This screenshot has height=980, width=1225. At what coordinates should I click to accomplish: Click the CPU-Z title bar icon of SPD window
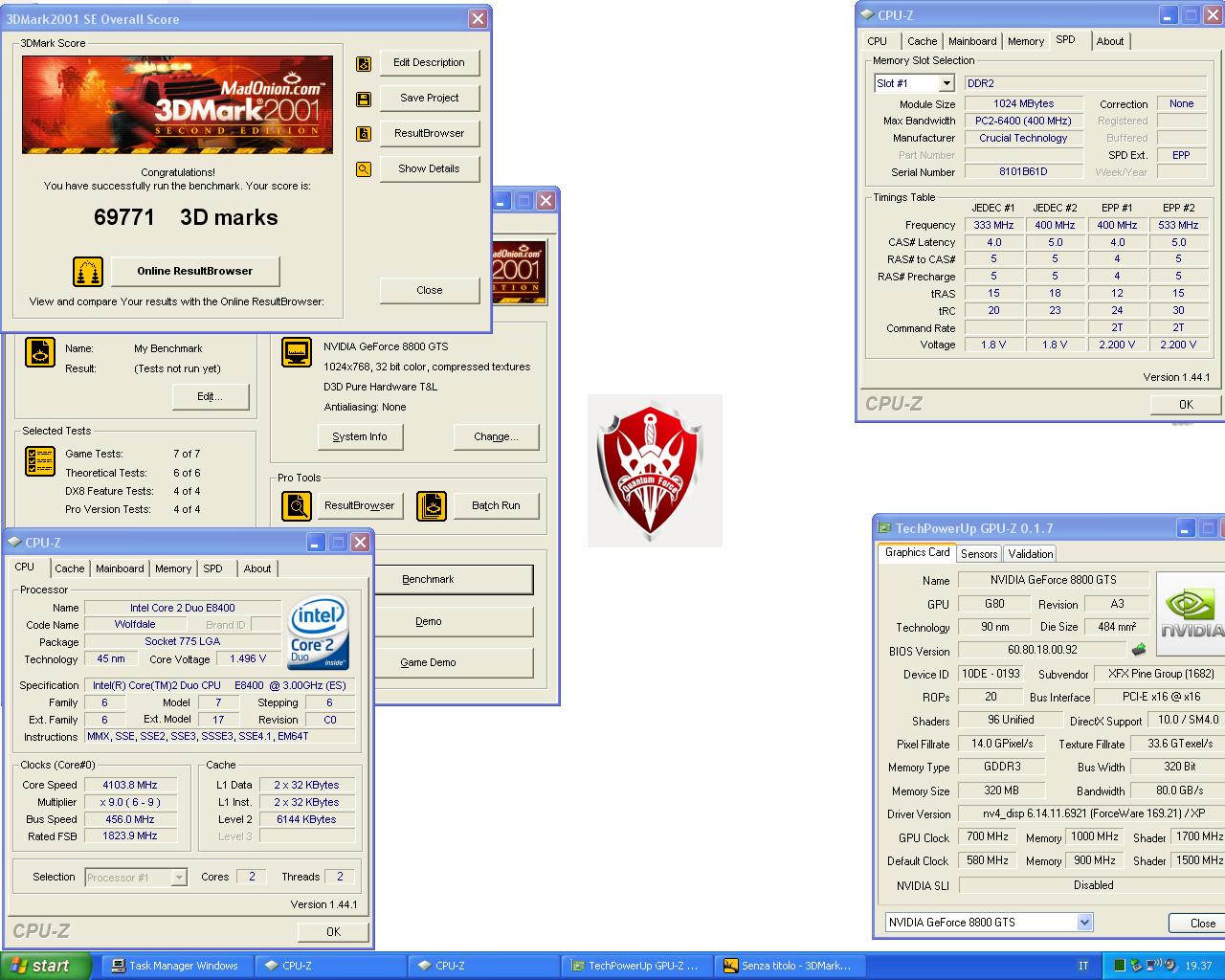point(867,15)
